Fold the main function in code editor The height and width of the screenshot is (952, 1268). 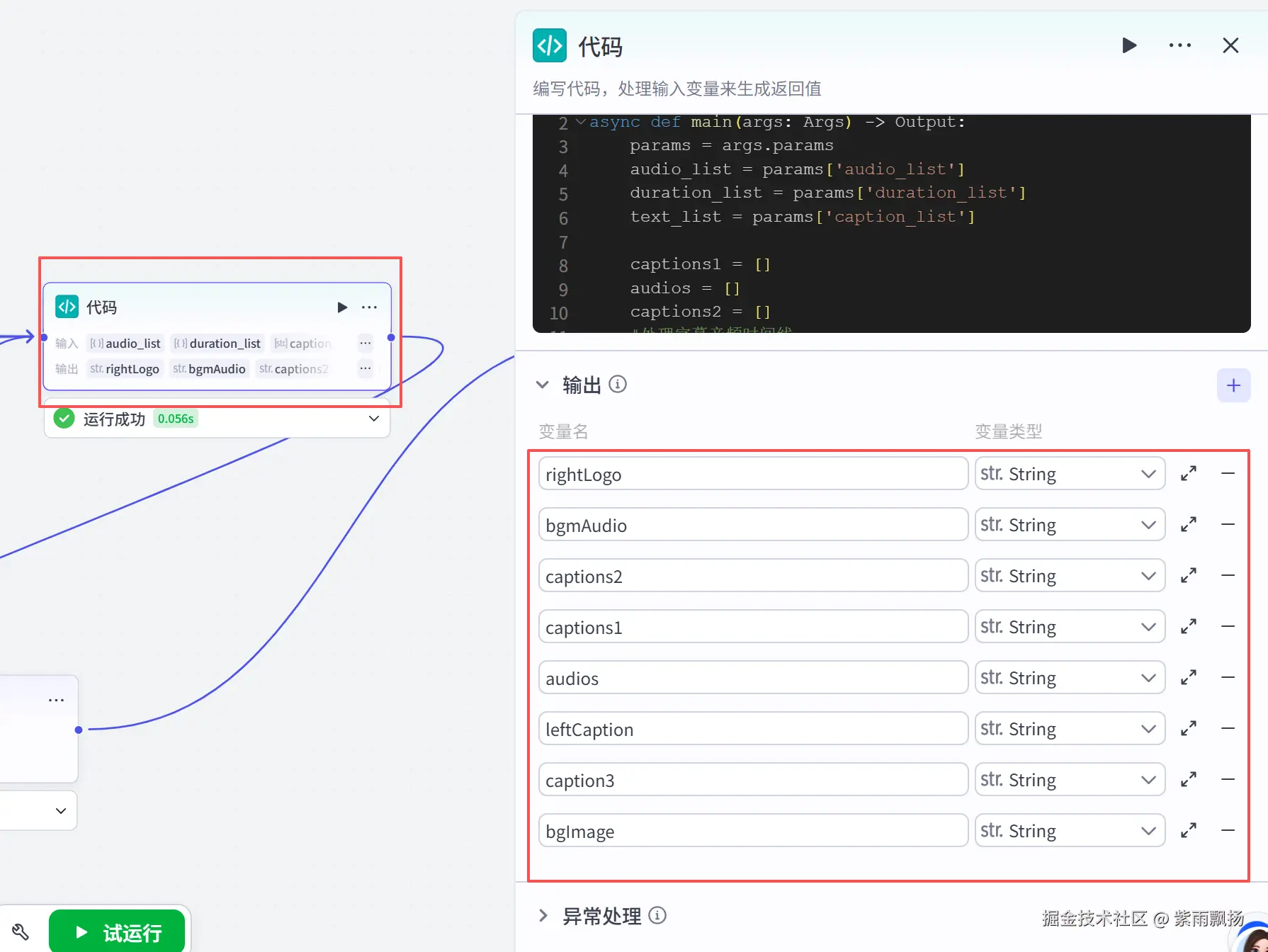(581, 122)
